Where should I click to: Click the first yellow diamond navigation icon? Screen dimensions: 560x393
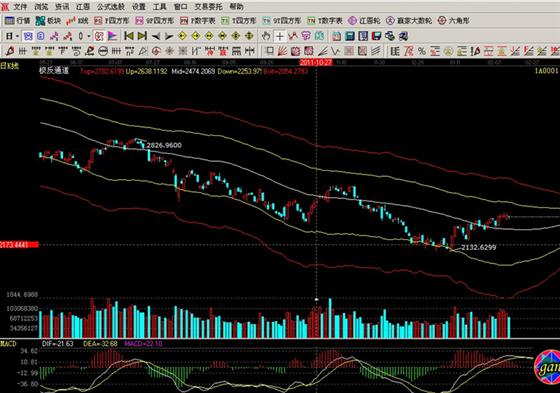click(x=182, y=36)
